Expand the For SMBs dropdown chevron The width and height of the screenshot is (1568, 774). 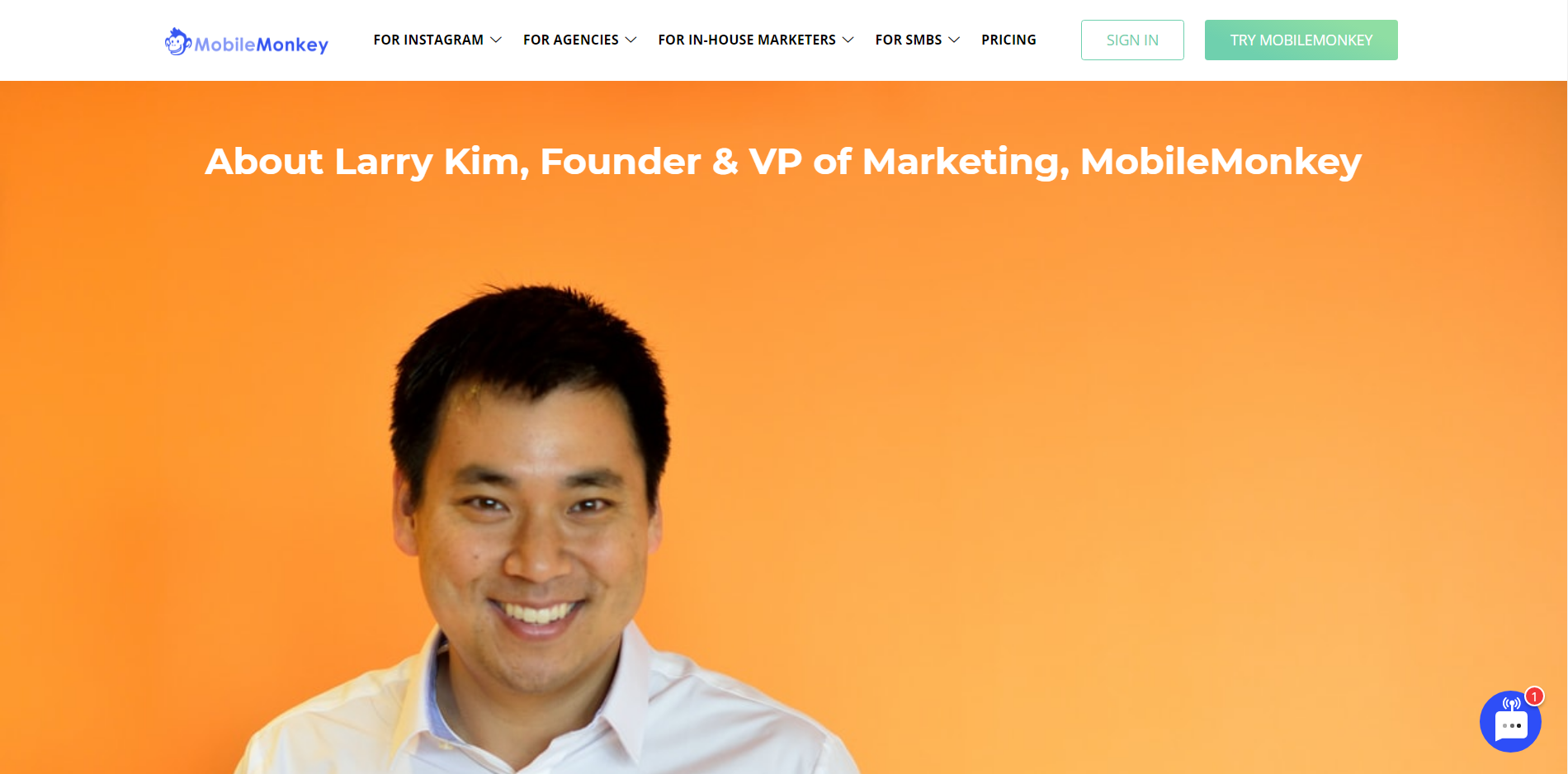(x=955, y=40)
